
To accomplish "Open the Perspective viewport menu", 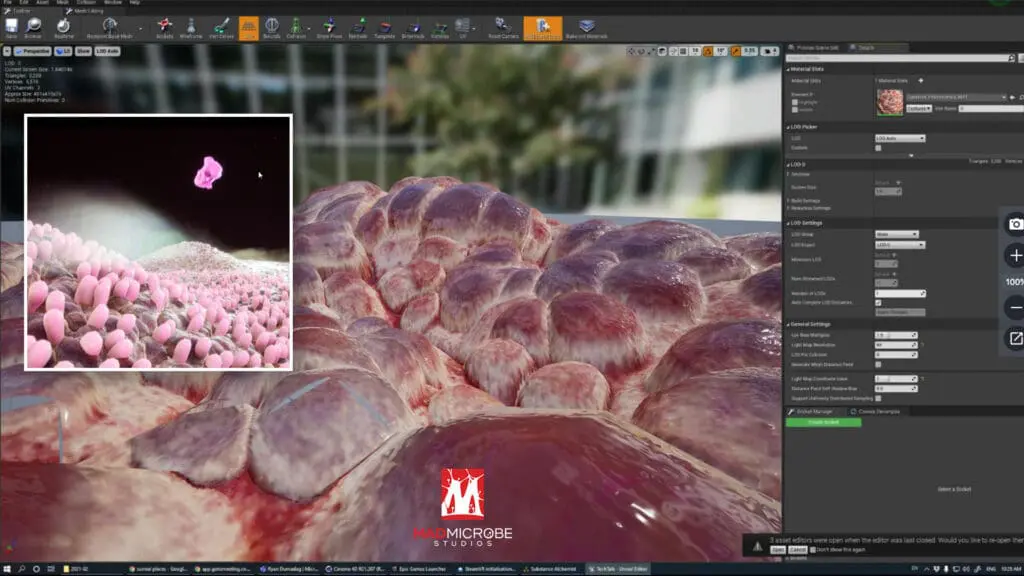I will (32, 51).
